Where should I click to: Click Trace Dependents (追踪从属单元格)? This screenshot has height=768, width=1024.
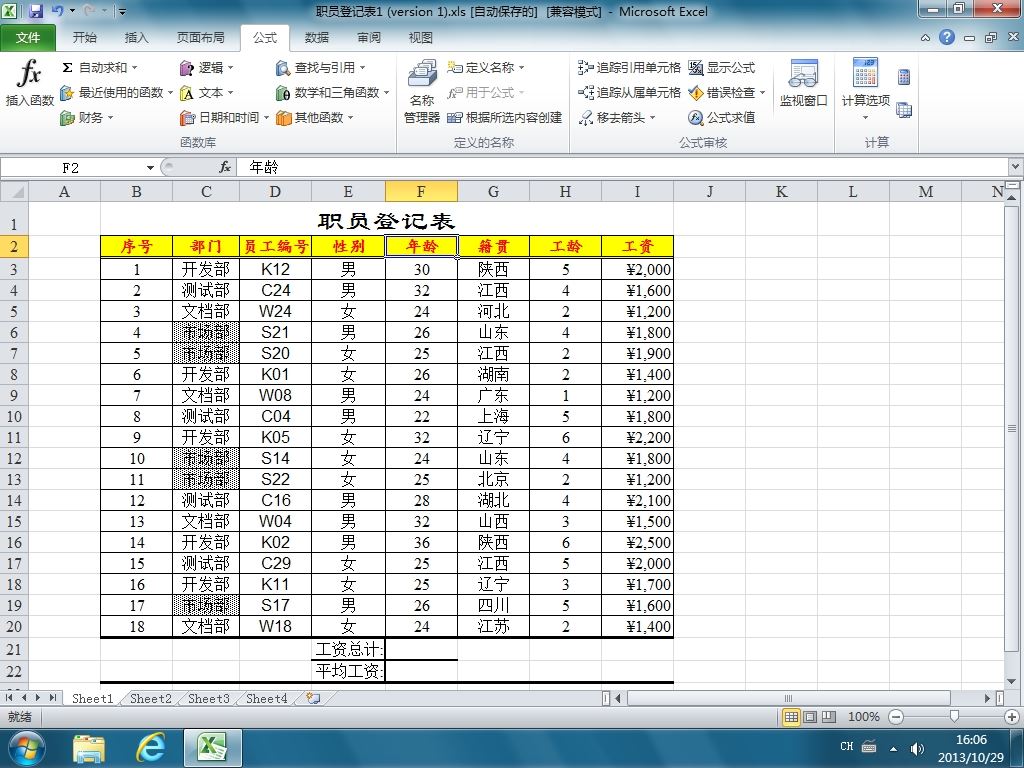coord(629,93)
